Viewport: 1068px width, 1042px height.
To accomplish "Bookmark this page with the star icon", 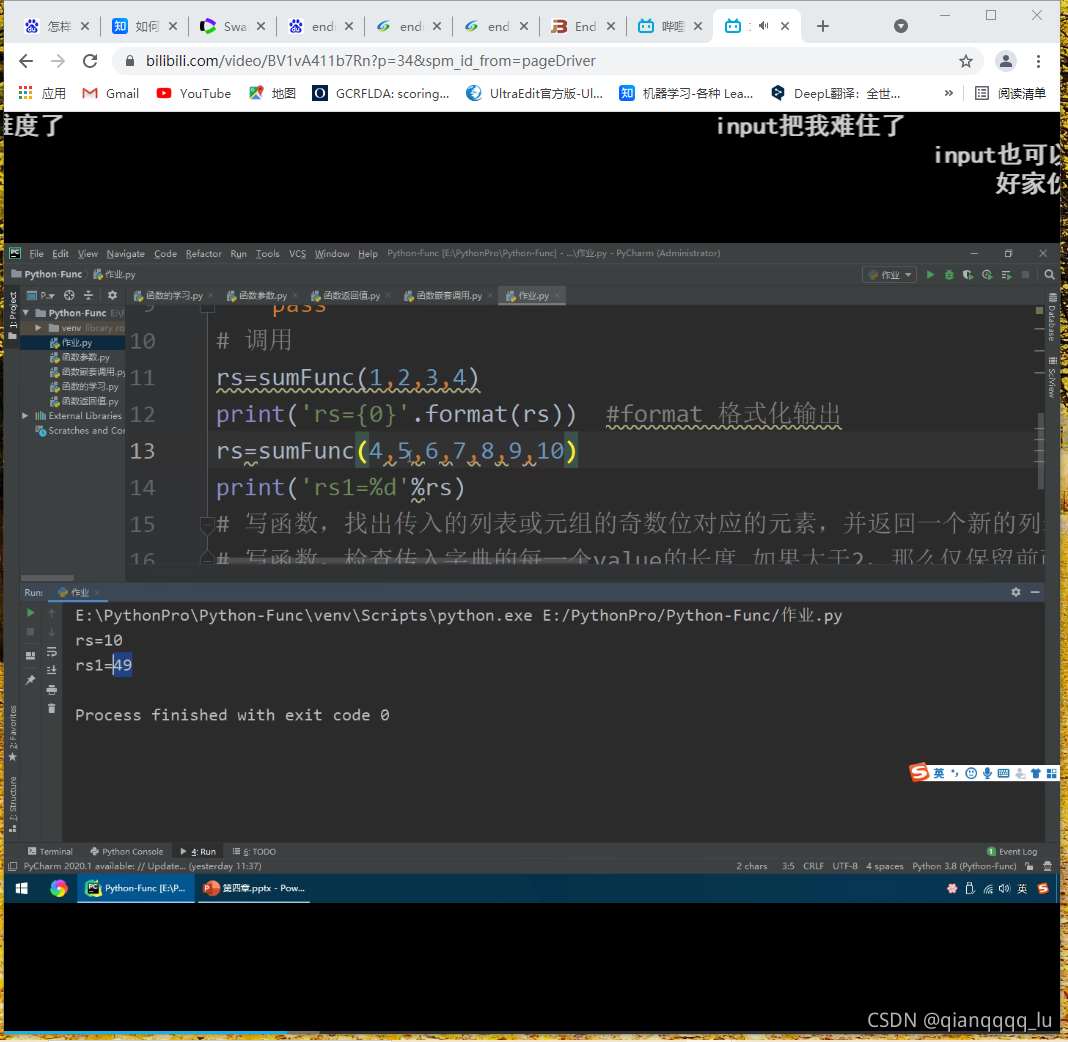I will pyautogui.click(x=965, y=61).
